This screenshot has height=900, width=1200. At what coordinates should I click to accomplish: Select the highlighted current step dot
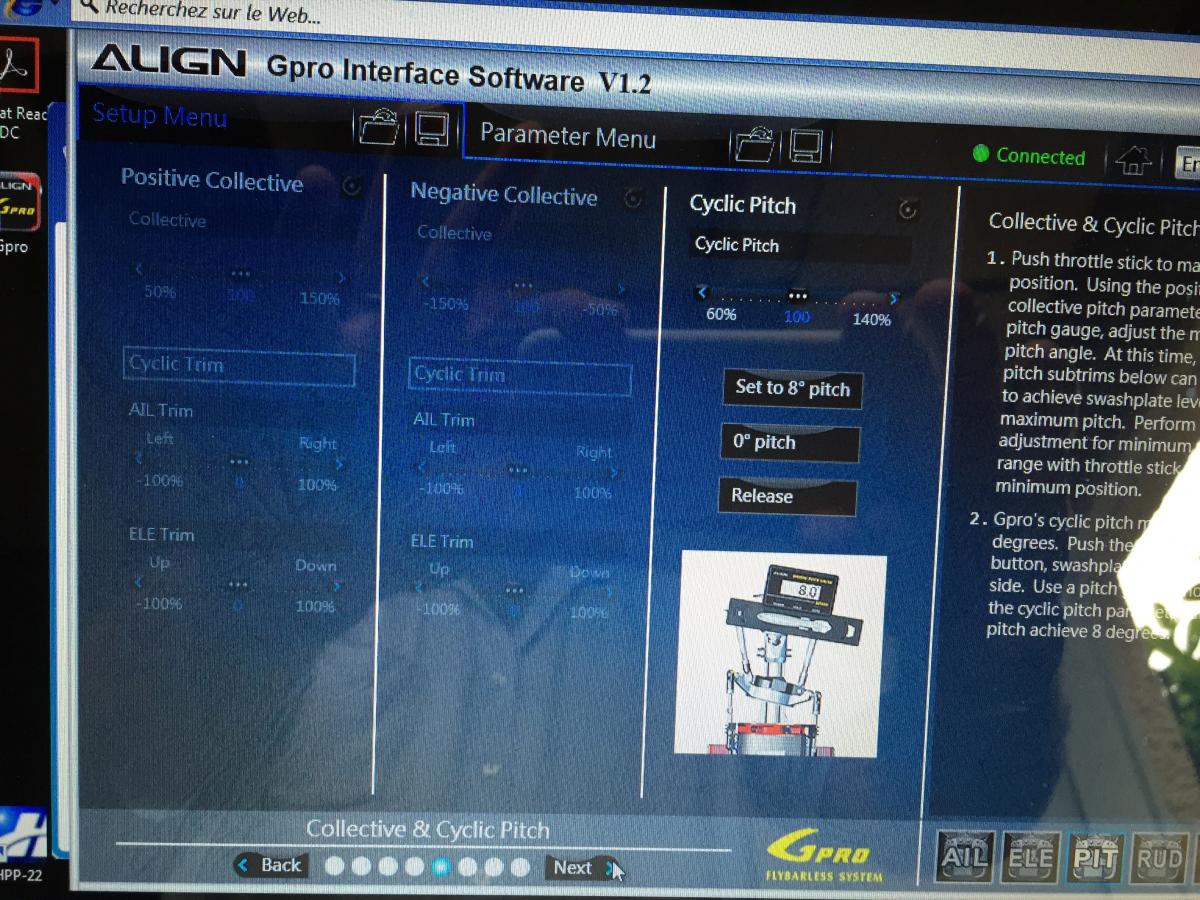(440, 867)
